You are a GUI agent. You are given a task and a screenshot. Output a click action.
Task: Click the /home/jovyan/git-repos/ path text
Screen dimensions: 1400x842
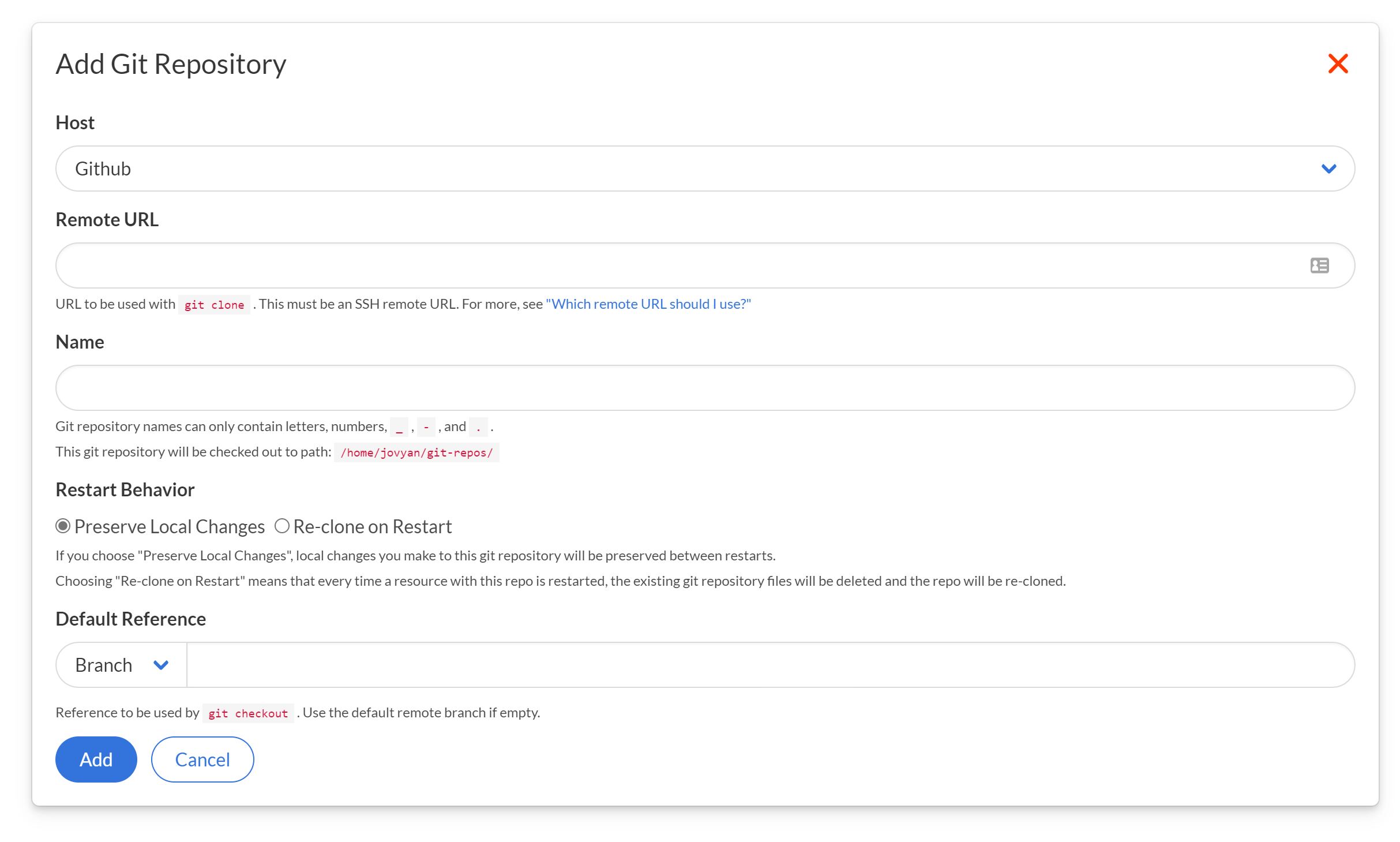[x=416, y=452]
